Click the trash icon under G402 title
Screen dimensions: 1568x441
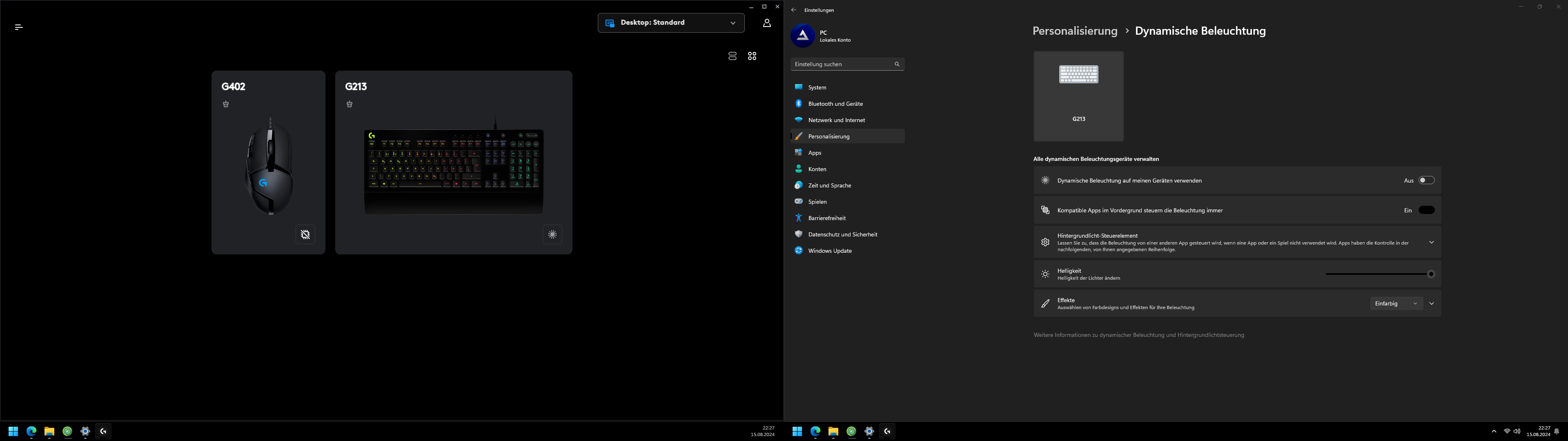coord(226,104)
